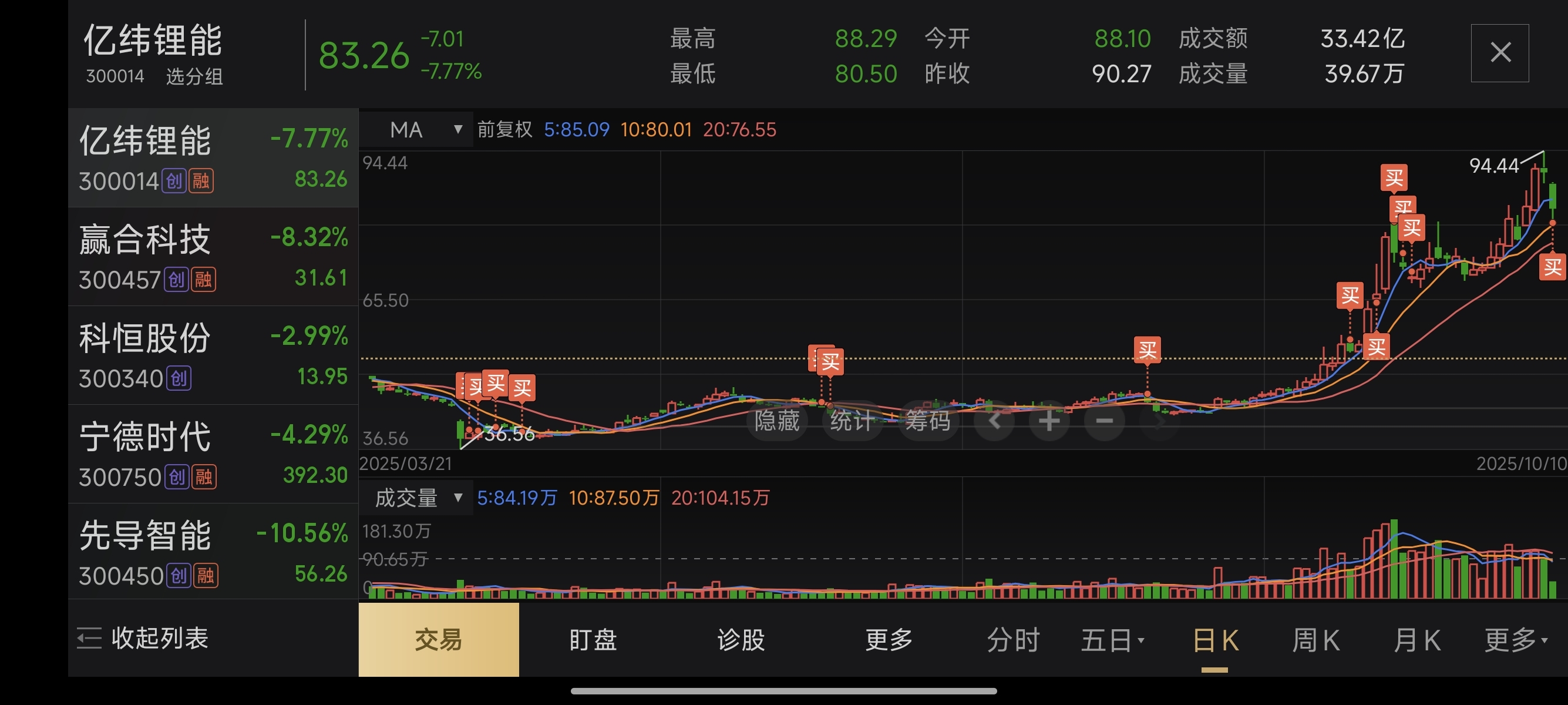Click the chart zoom-in plus icon
The image size is (1568, 705).
coord(1049,421)
